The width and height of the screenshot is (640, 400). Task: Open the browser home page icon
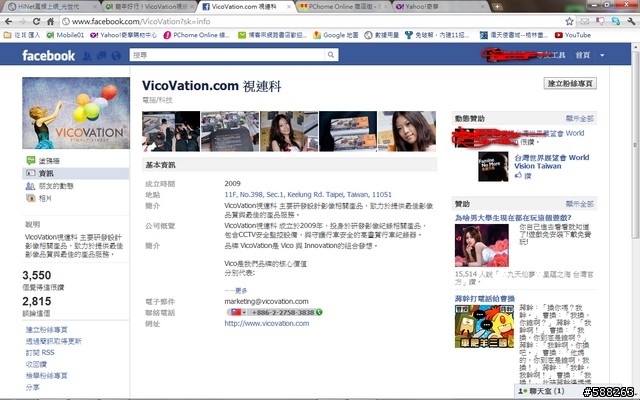[x=50, y=21]
